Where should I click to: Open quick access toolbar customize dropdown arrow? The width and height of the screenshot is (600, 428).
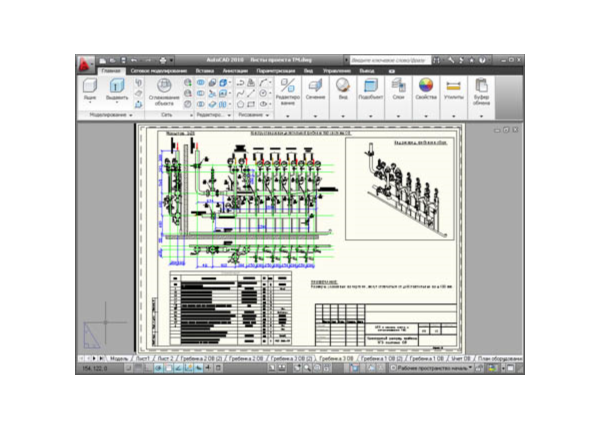[x=171, y=60]
